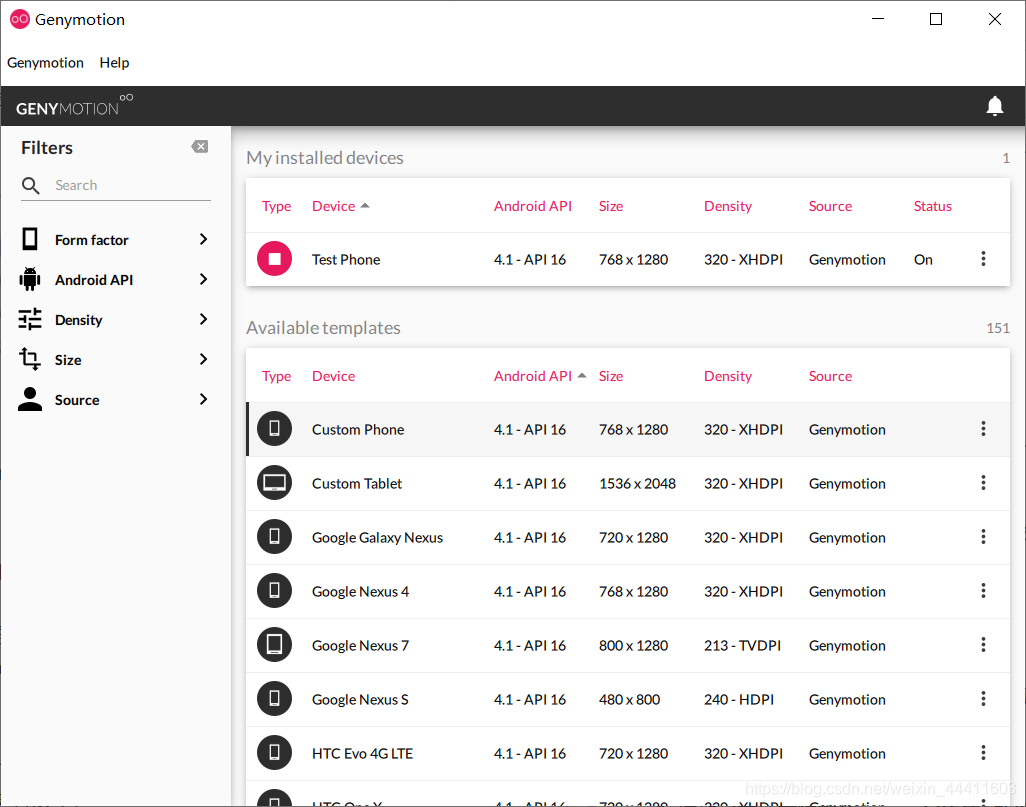1026x807 pixels.
Task: Clear filters with the backspace icon
Action: coord(200,147)
